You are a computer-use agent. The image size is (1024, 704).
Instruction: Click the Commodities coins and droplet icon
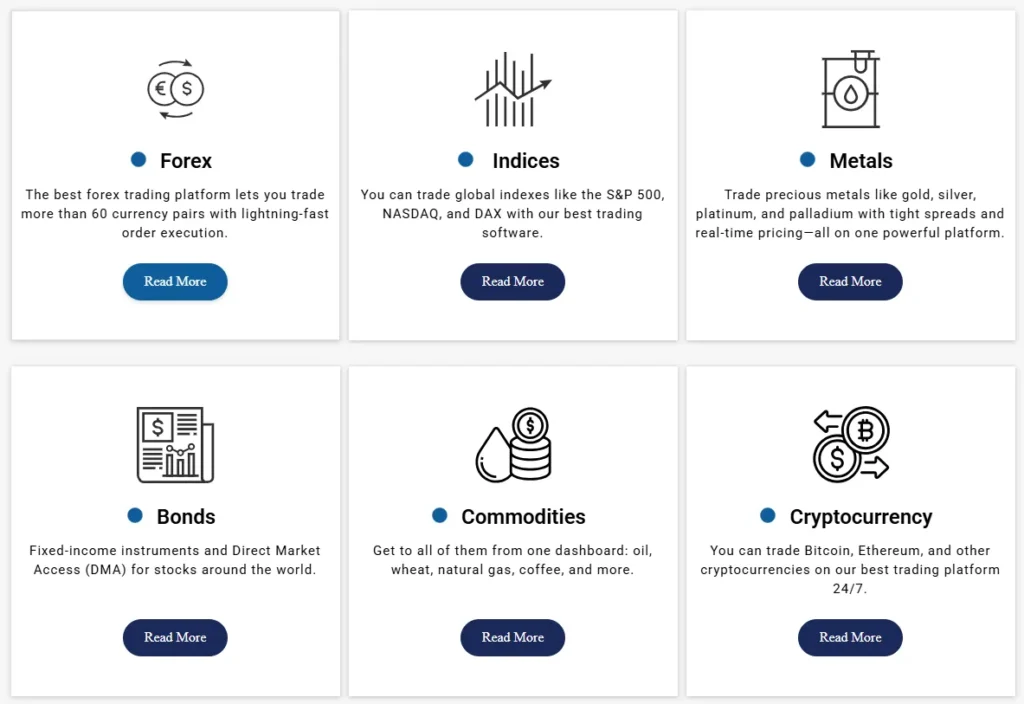(512, 445)
